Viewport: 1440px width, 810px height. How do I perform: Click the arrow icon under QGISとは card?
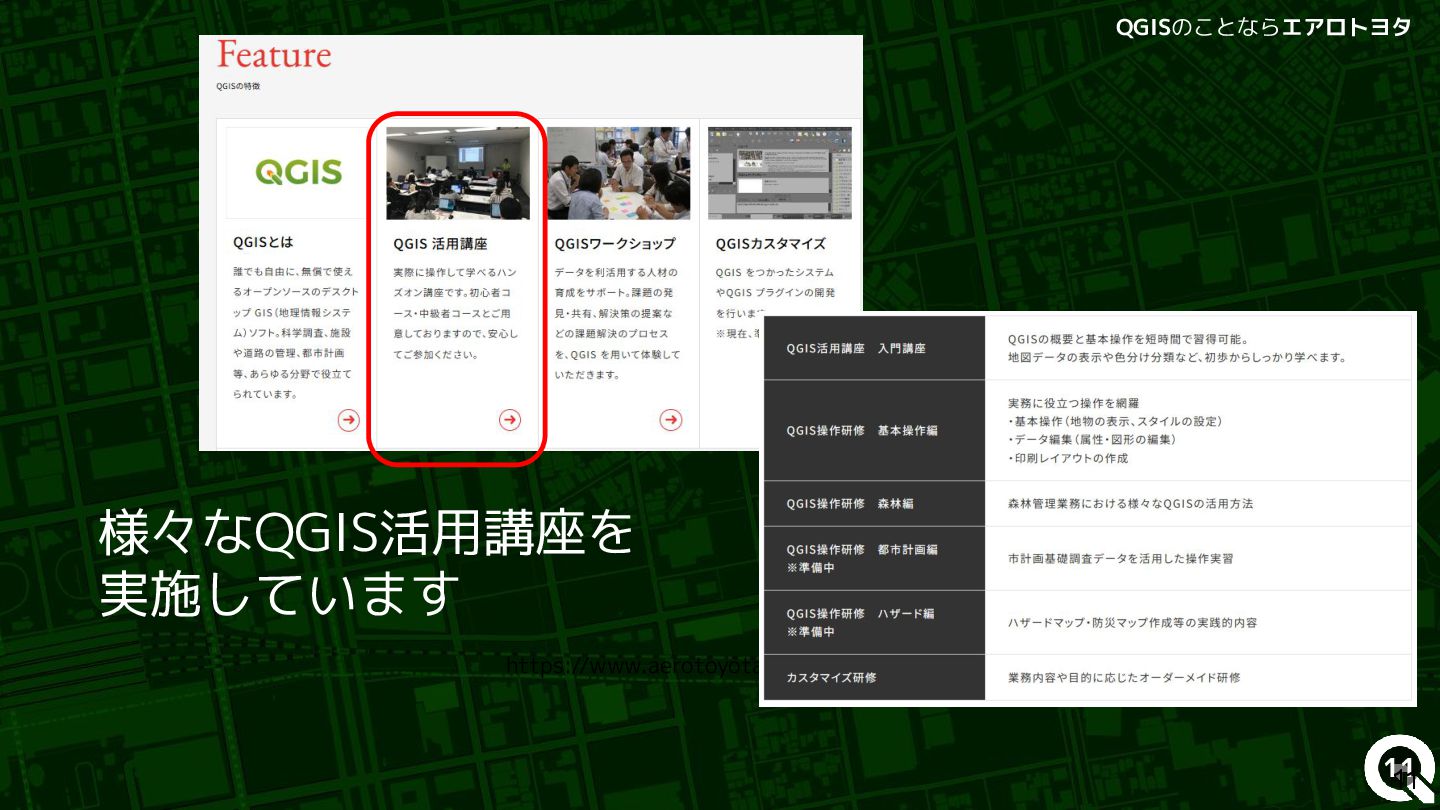(x=348, y=420)
